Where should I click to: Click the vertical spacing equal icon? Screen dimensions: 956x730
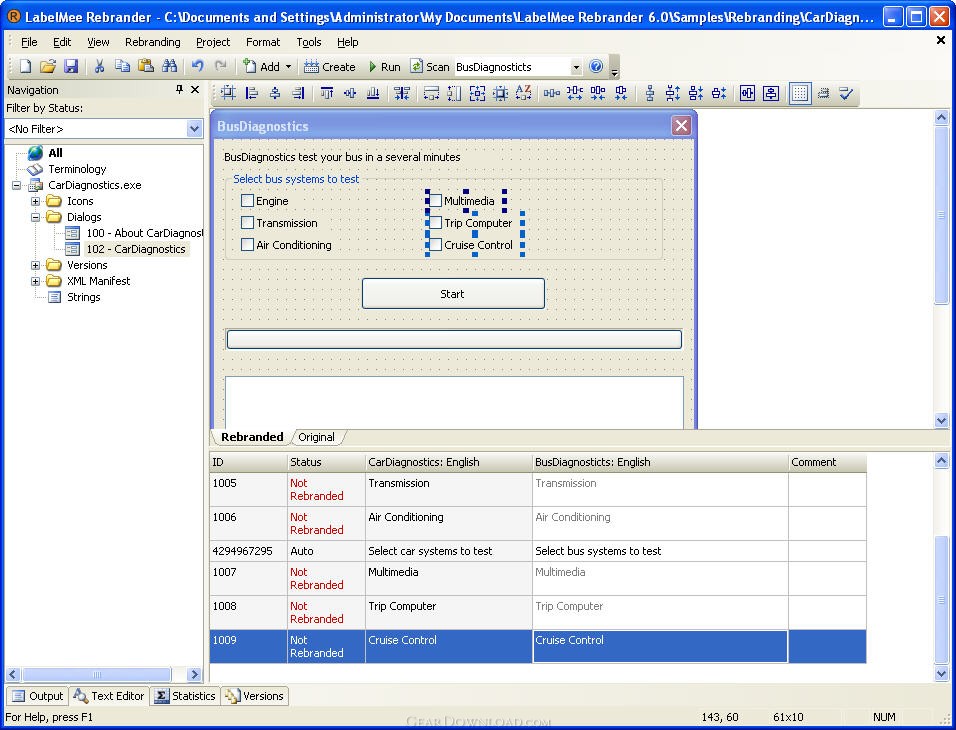point(650,93)
